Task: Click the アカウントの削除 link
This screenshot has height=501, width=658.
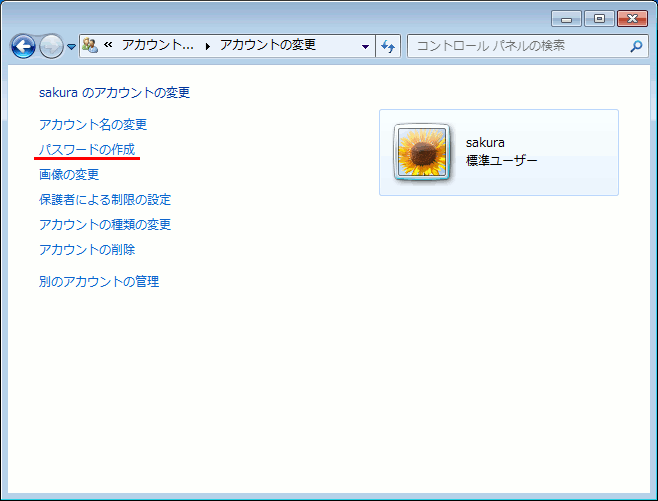Action: point(87,250)
